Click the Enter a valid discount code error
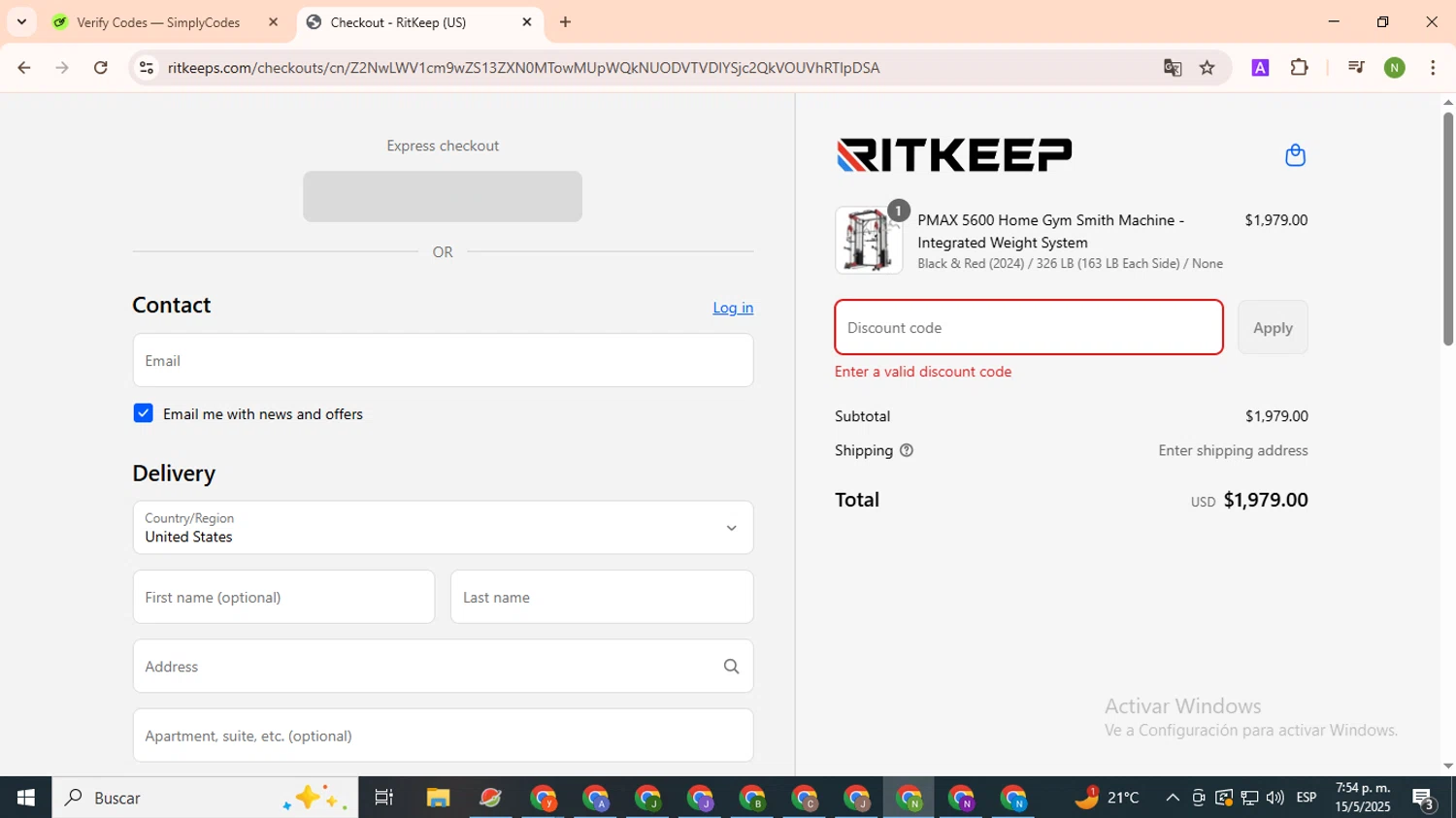This screenshot has width=1456, height=818. 923,372
